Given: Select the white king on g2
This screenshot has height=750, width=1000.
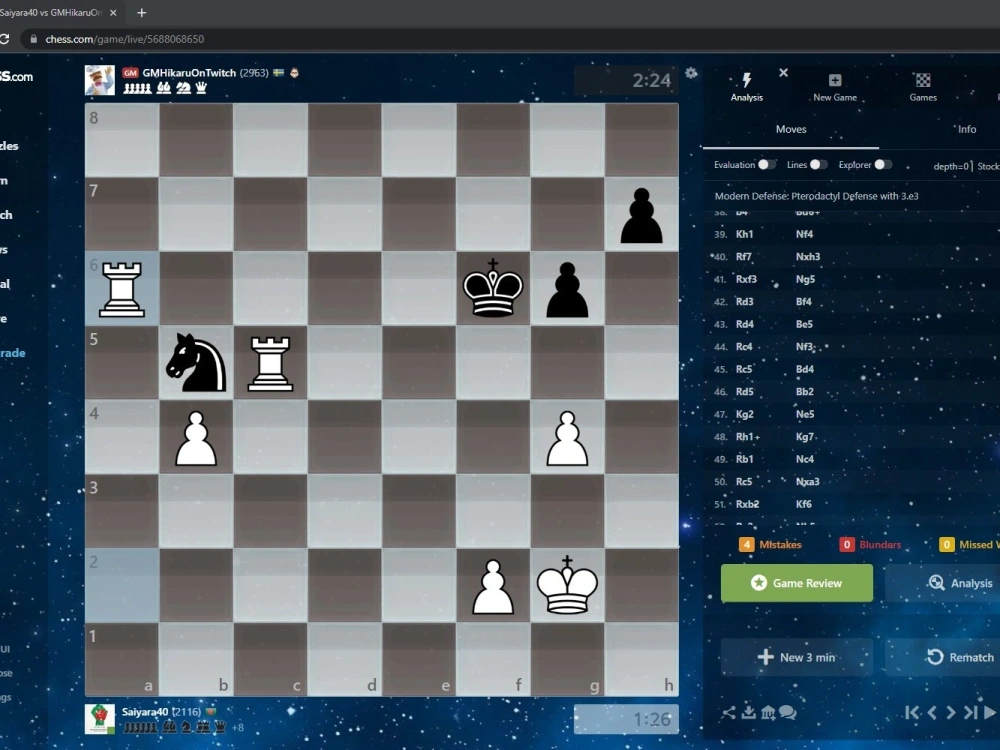Looking at the screenshot, I should click(567, 585).
